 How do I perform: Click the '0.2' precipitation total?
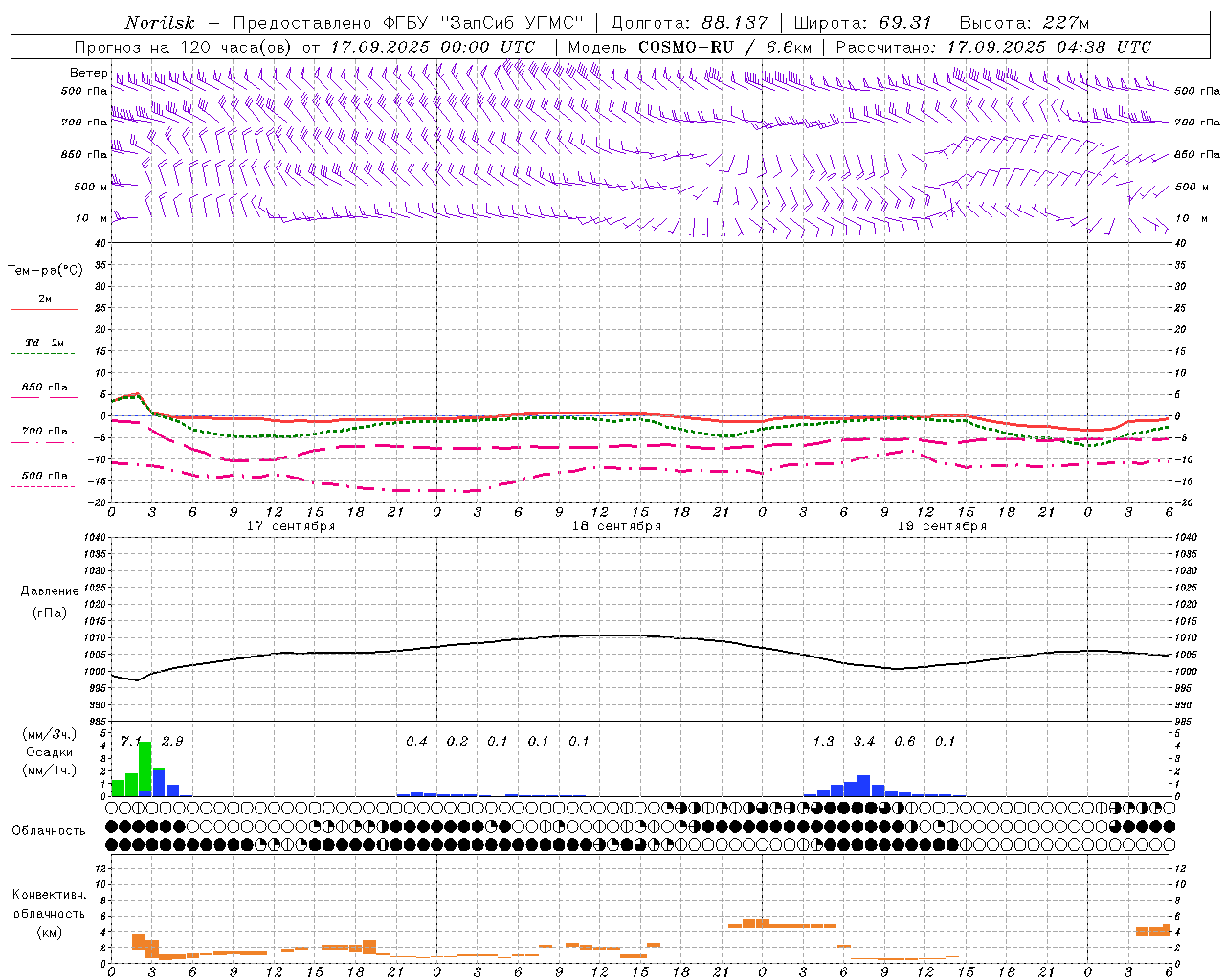tap(457, 742)
